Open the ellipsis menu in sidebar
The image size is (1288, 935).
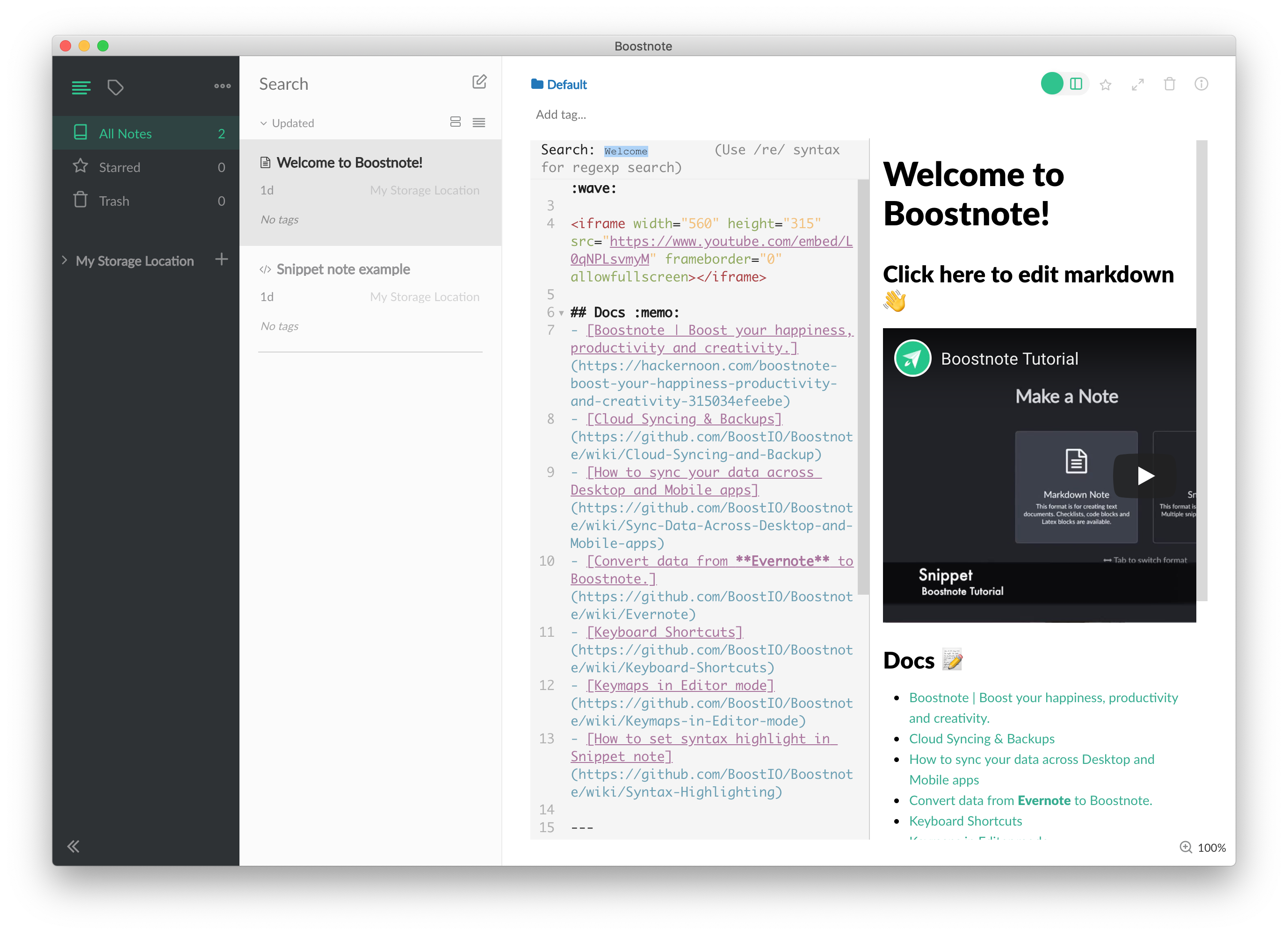[x=222, y=86]
